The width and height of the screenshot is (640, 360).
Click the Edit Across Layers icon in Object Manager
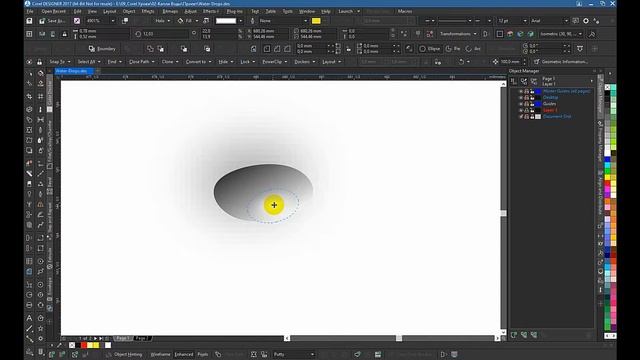(x=524, y=81)
